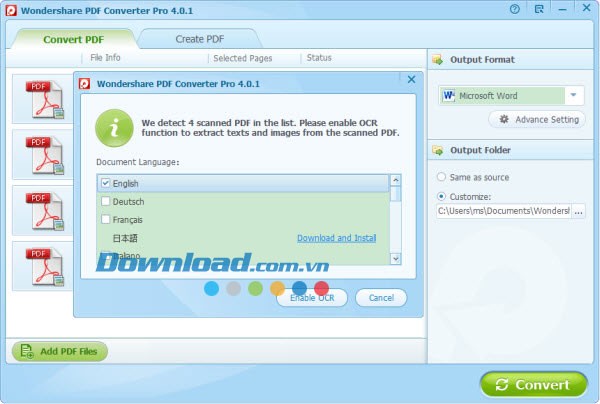Image resolution: width=600 pixels, height=404 pixels.
Task: Click the Enable OCR button
Action: pos(312,298)
